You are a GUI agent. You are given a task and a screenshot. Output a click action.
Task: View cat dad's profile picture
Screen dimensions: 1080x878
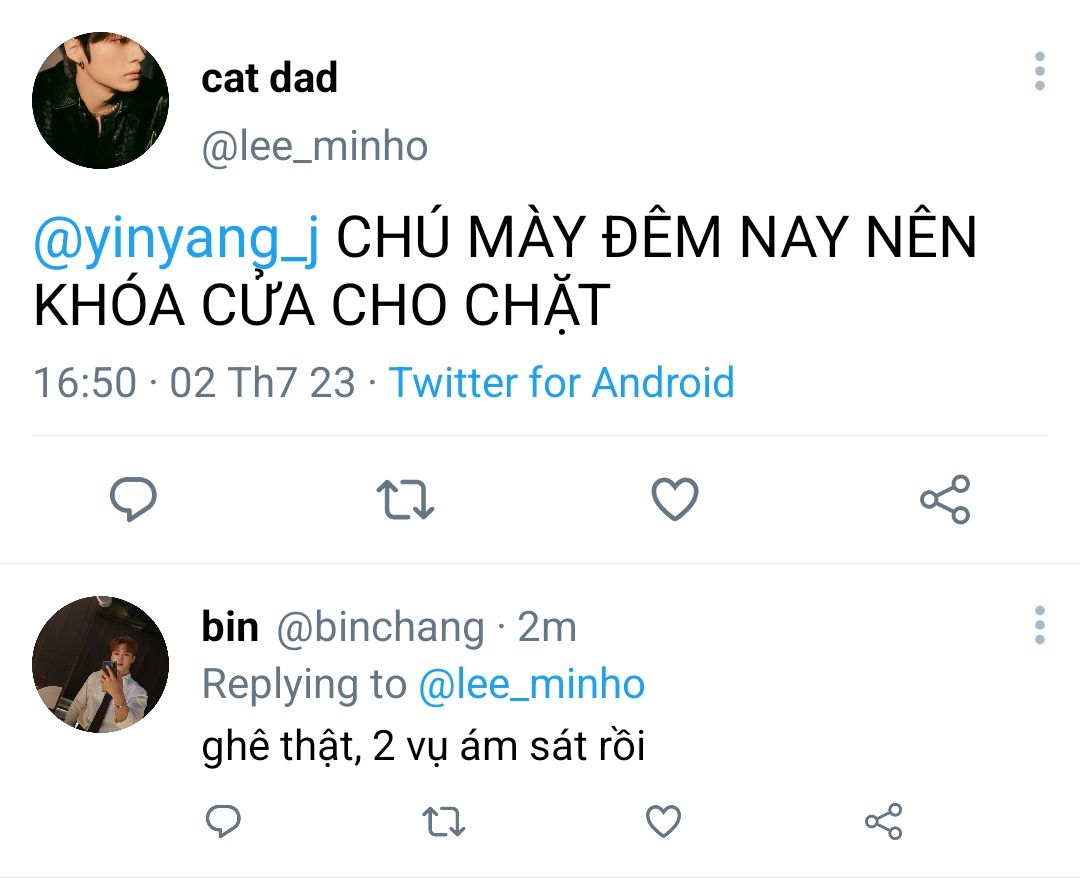100,100
